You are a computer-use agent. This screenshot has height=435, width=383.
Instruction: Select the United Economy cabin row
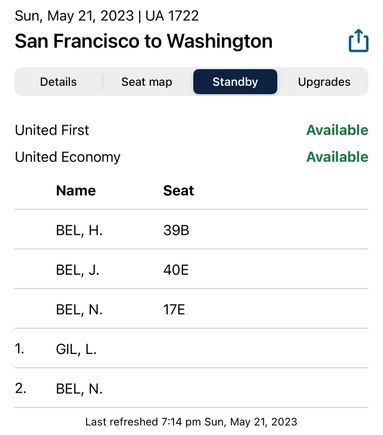point(191,157)
